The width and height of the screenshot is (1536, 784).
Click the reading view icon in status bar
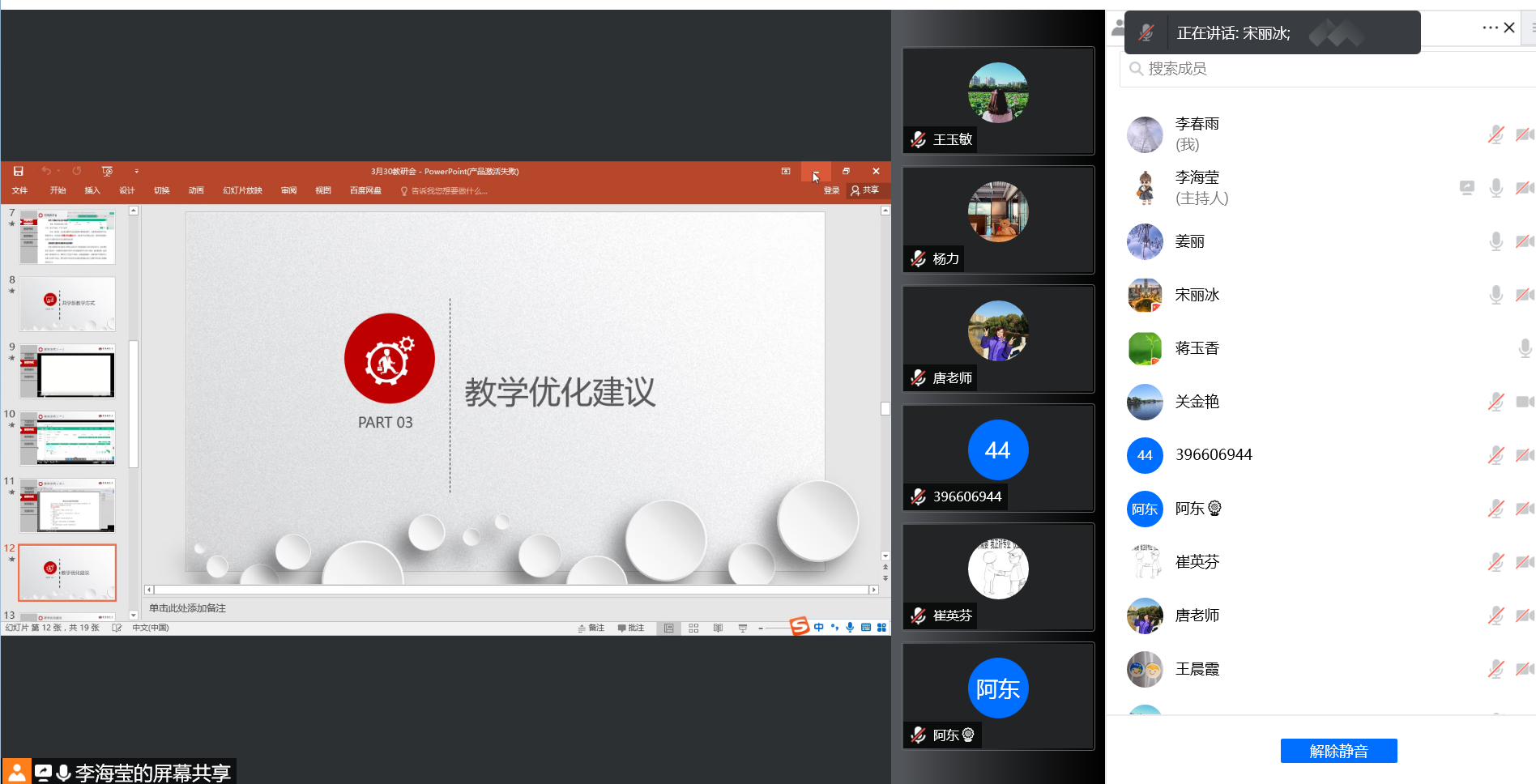pyautogui.click(x=718, y=628)
